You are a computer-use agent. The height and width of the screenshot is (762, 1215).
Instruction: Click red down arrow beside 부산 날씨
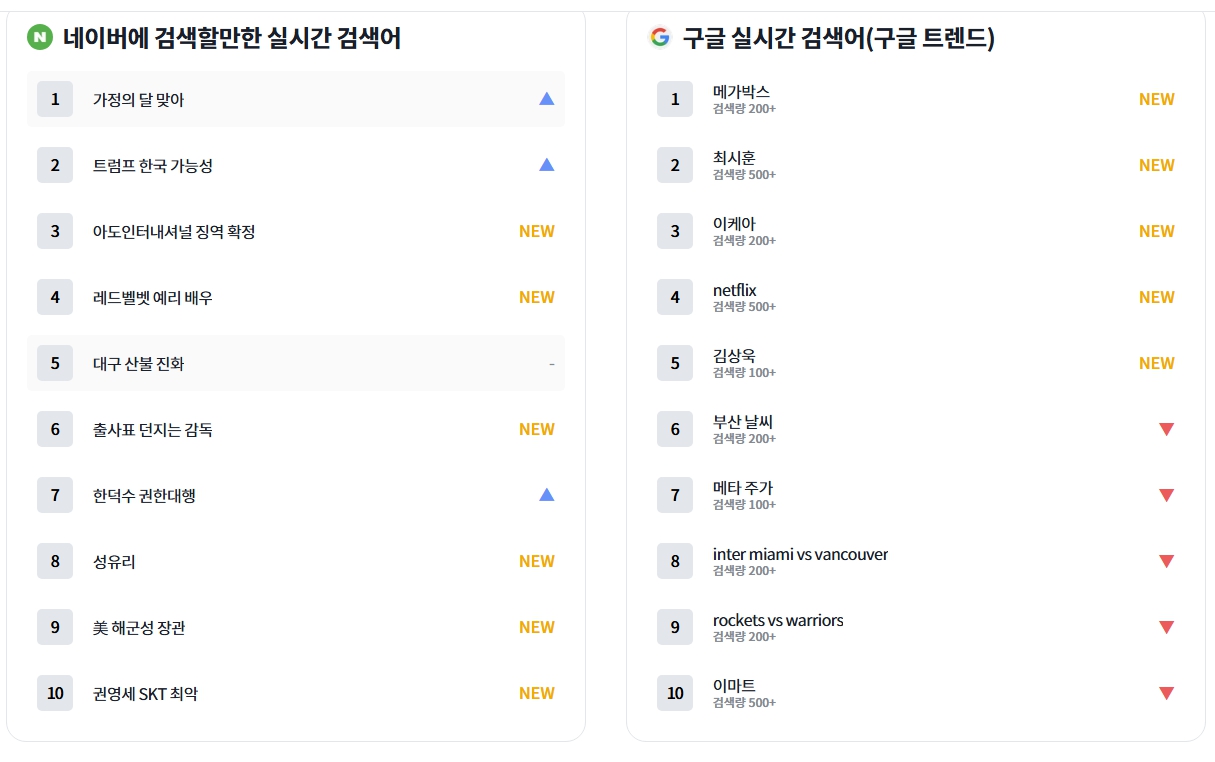click(1166, 430)
